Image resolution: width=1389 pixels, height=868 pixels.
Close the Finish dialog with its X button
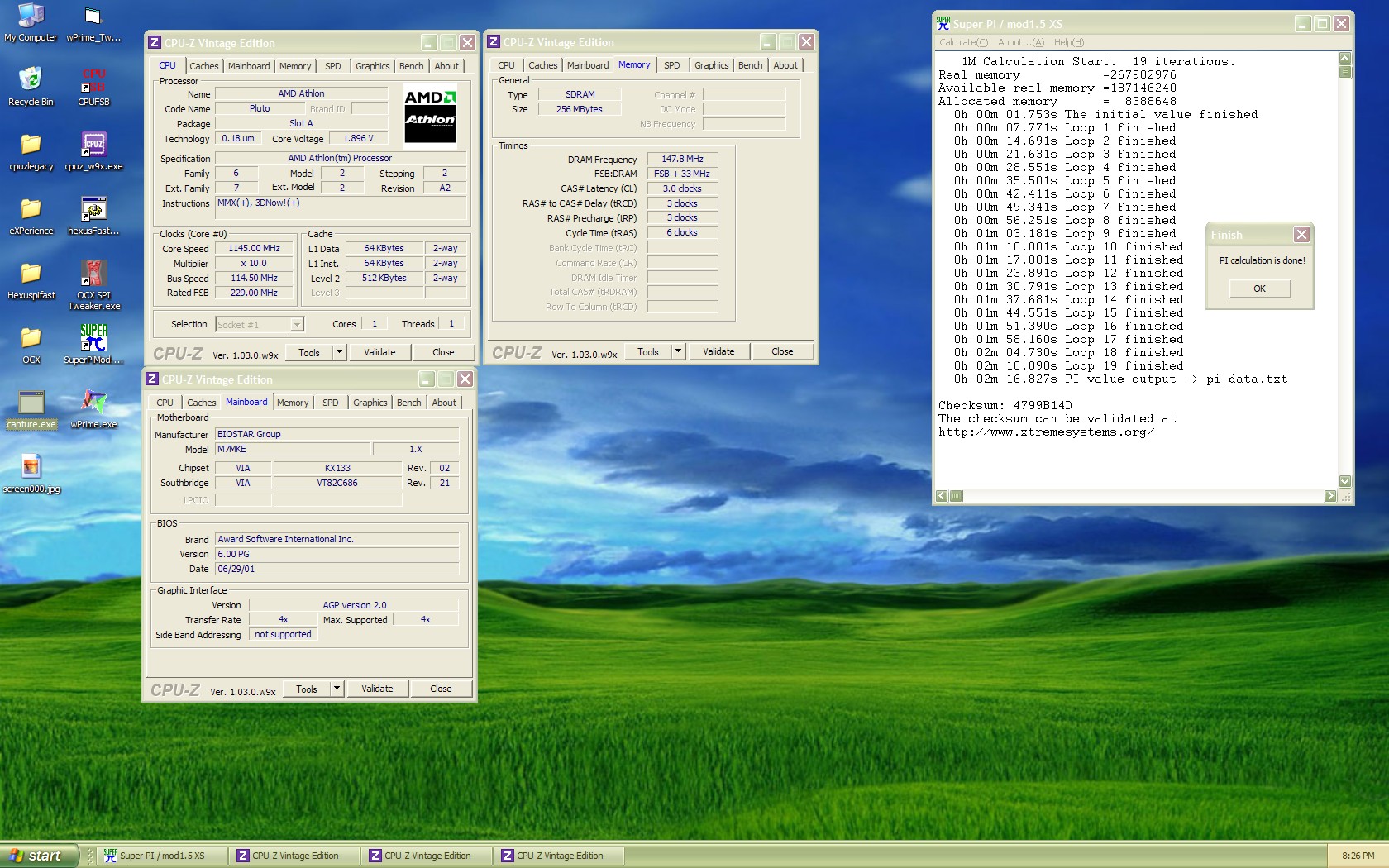click(1301, 235)
